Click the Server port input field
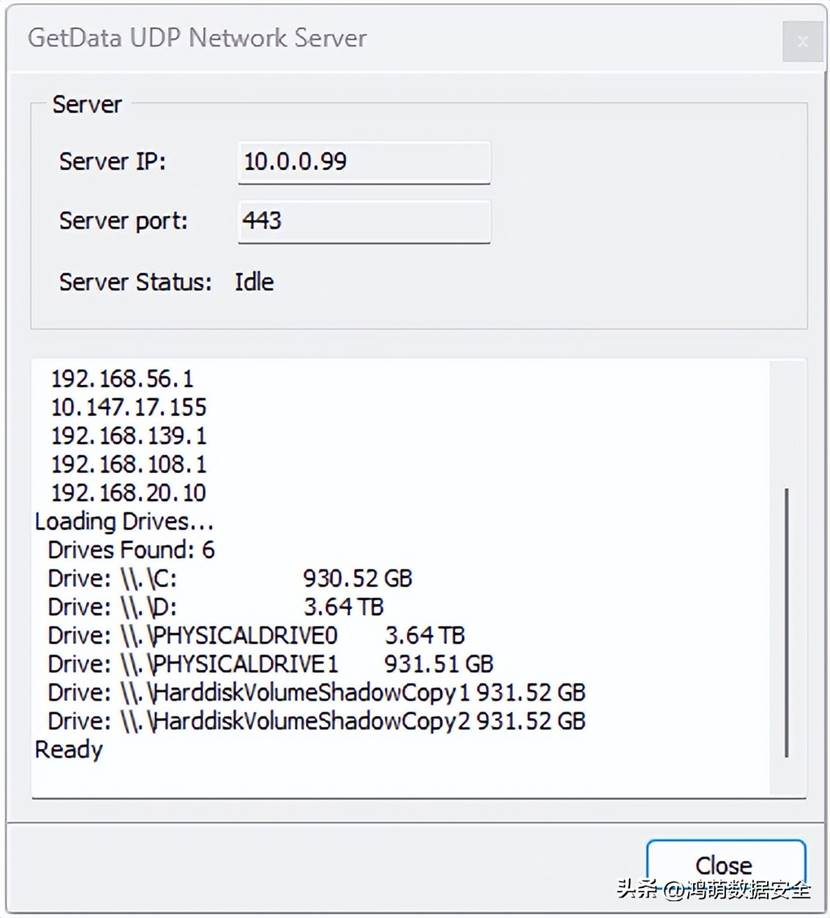This screenshot has width=830, height=918. pos(364,221)
